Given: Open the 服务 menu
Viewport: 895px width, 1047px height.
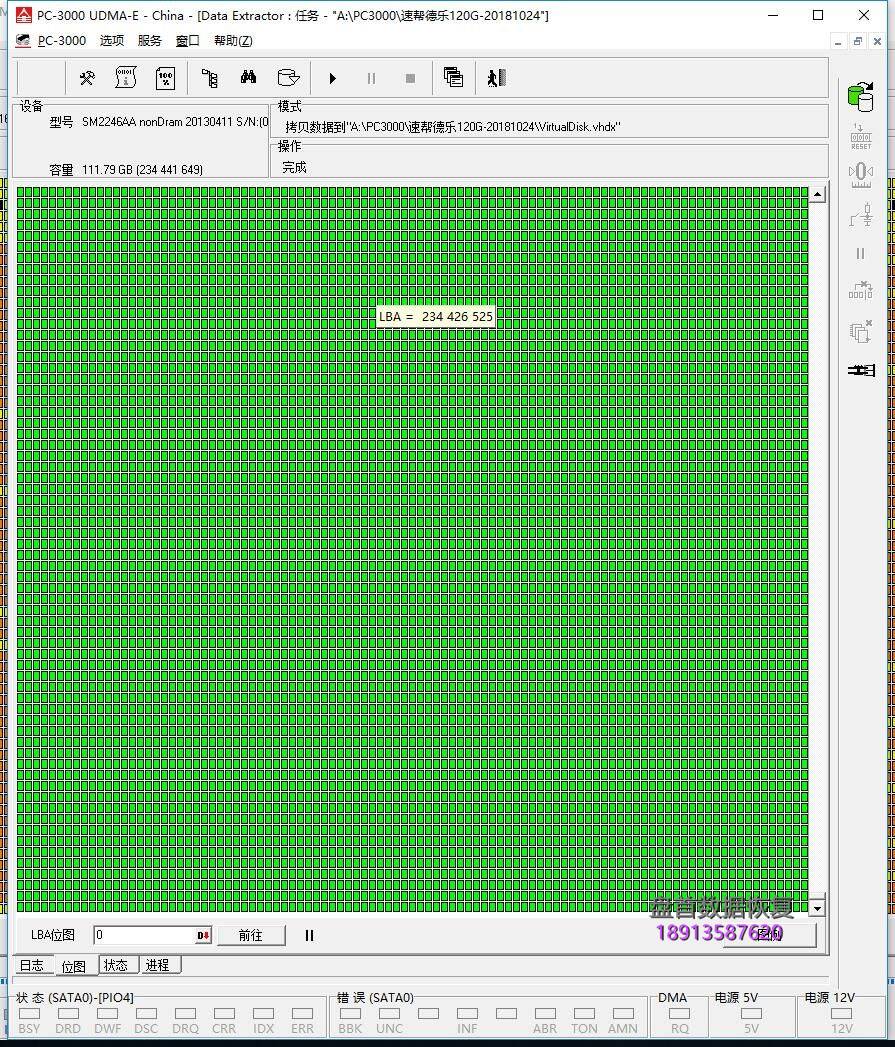Looking at the screenshot, I should tap(150, 41).
